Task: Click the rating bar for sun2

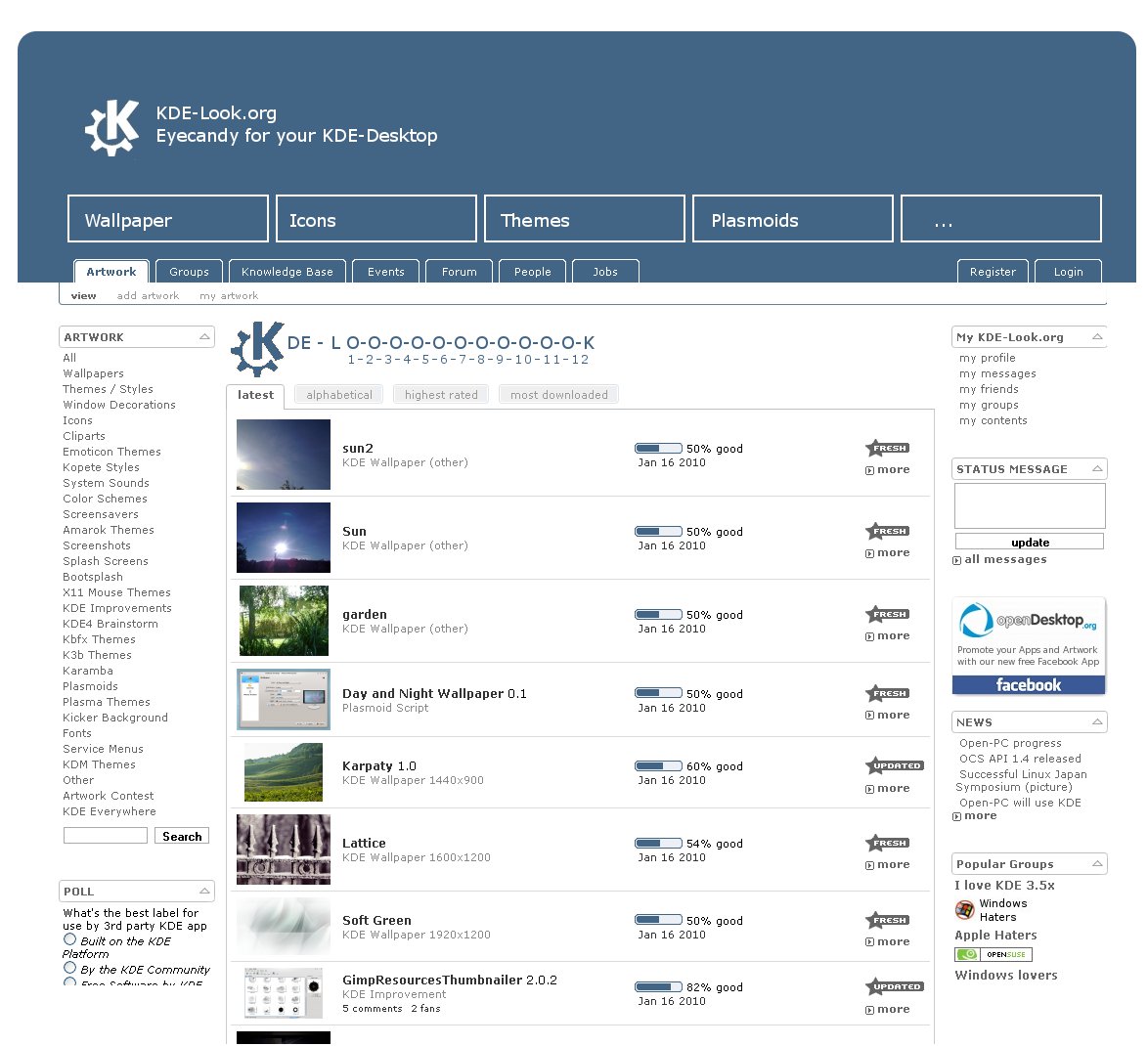Action: click(x=658, y=448)
